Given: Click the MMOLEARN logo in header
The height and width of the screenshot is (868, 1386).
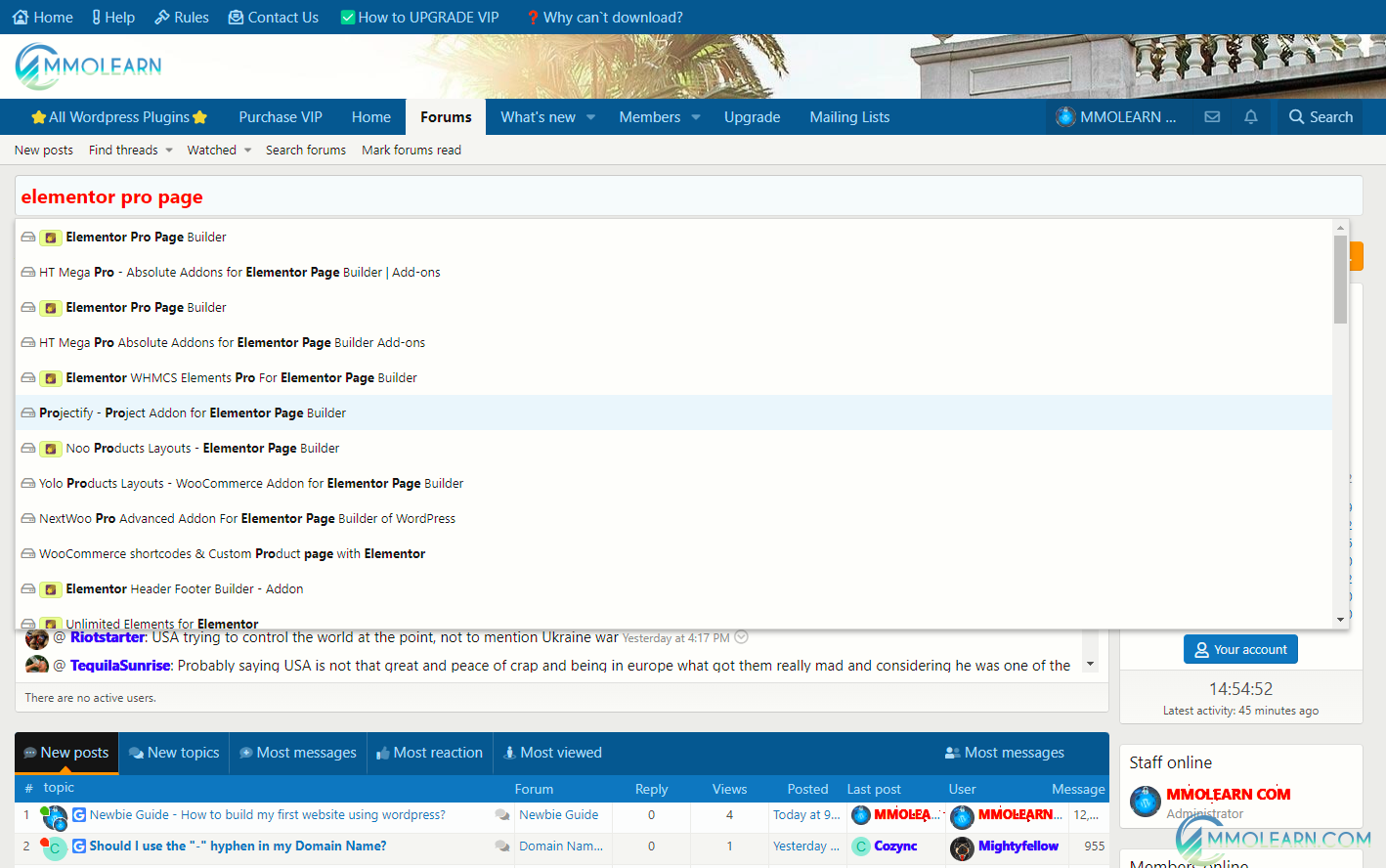Looking at the screenshot, I should point(88,66).
